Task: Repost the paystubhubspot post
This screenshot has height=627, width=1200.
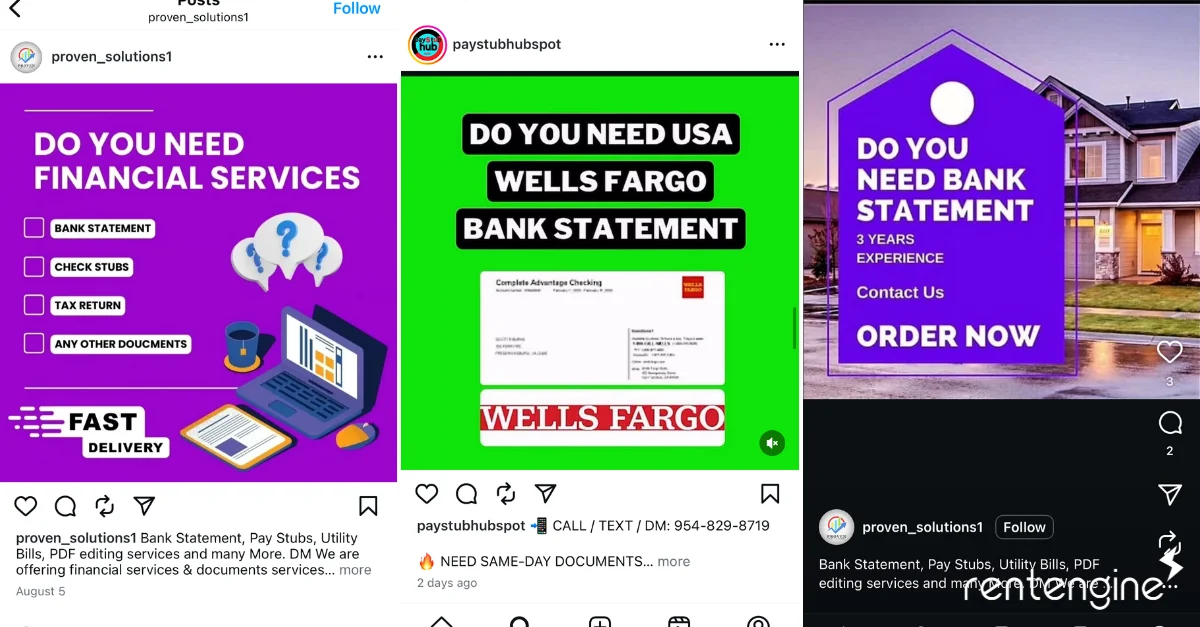Action: (x=506, y=493)
